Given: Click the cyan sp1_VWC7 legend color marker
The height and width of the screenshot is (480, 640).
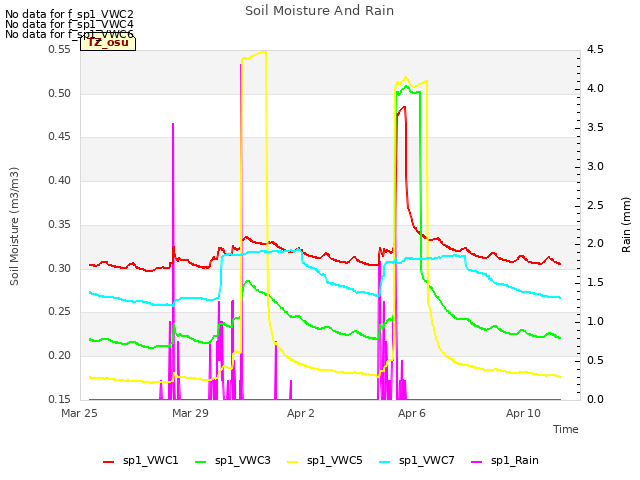Looking at the screenshot, I should click(384, 462).
